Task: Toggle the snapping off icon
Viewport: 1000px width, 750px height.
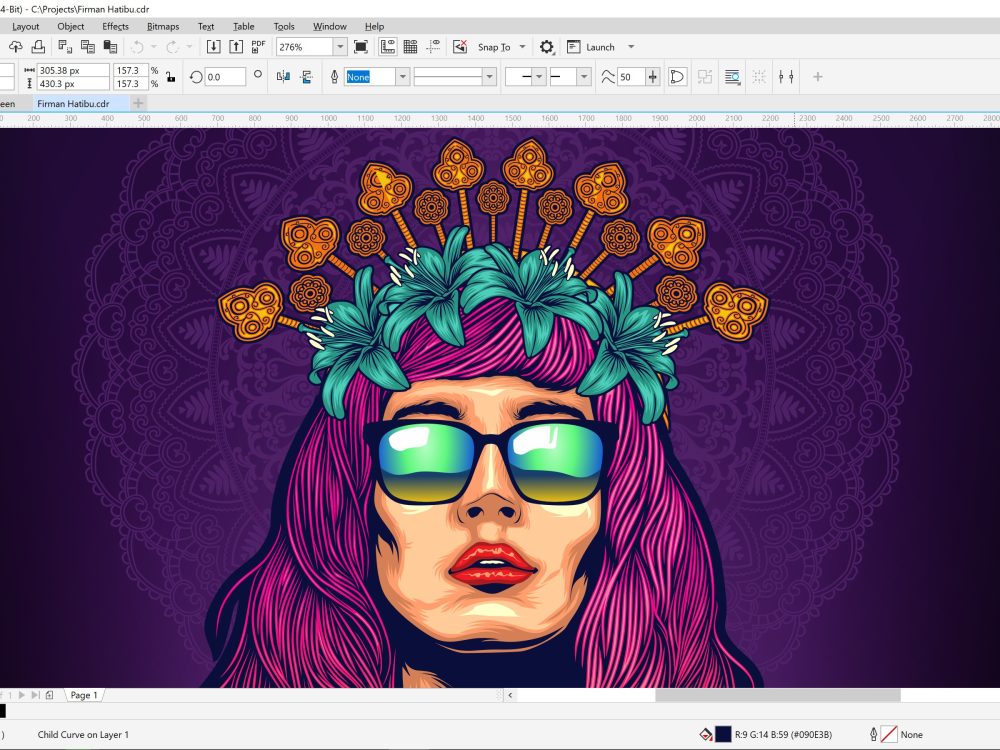Action: pyautogui.click(x=460, y=47)
